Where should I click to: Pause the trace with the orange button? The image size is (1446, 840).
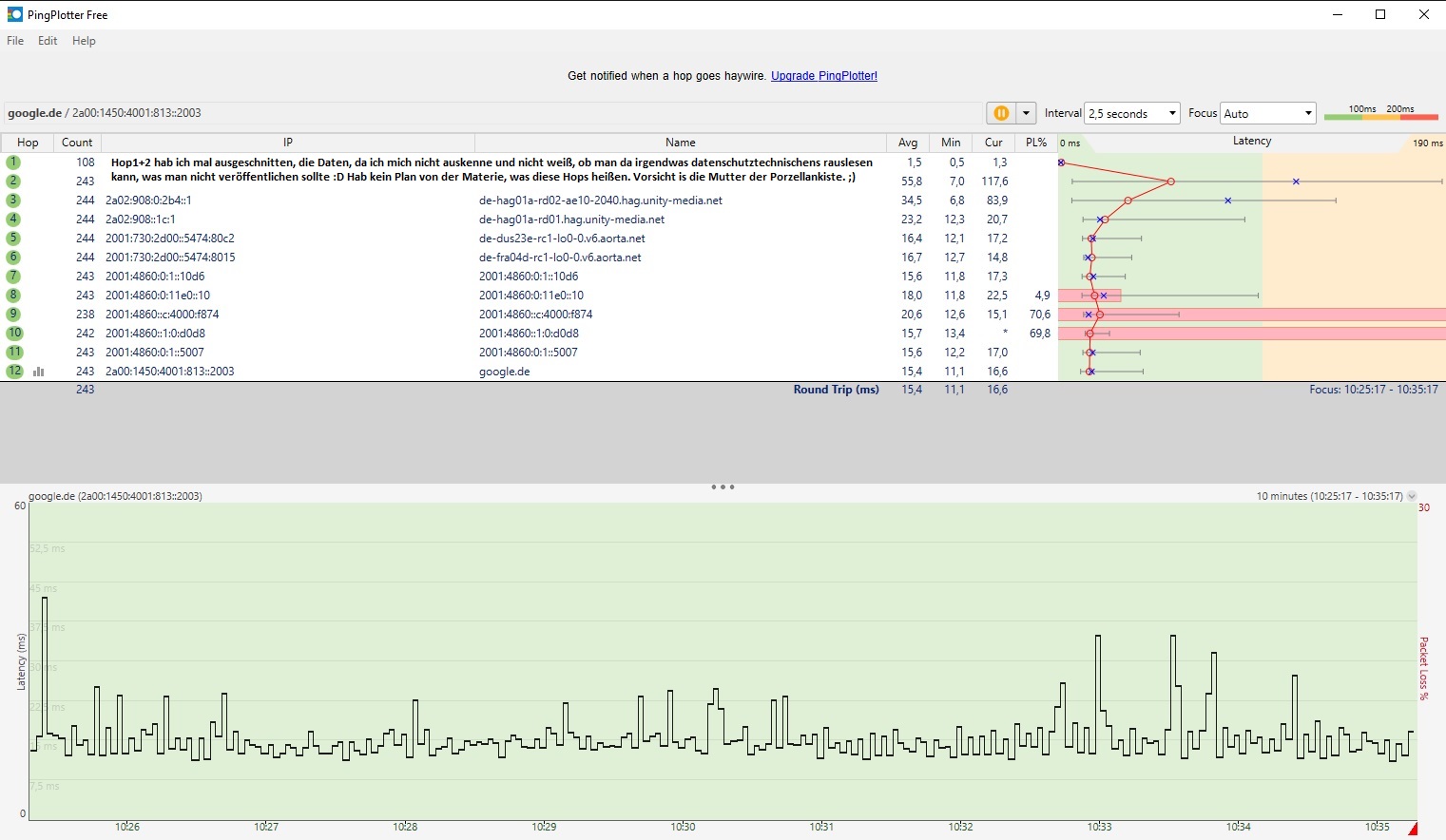coord(1001,113)
